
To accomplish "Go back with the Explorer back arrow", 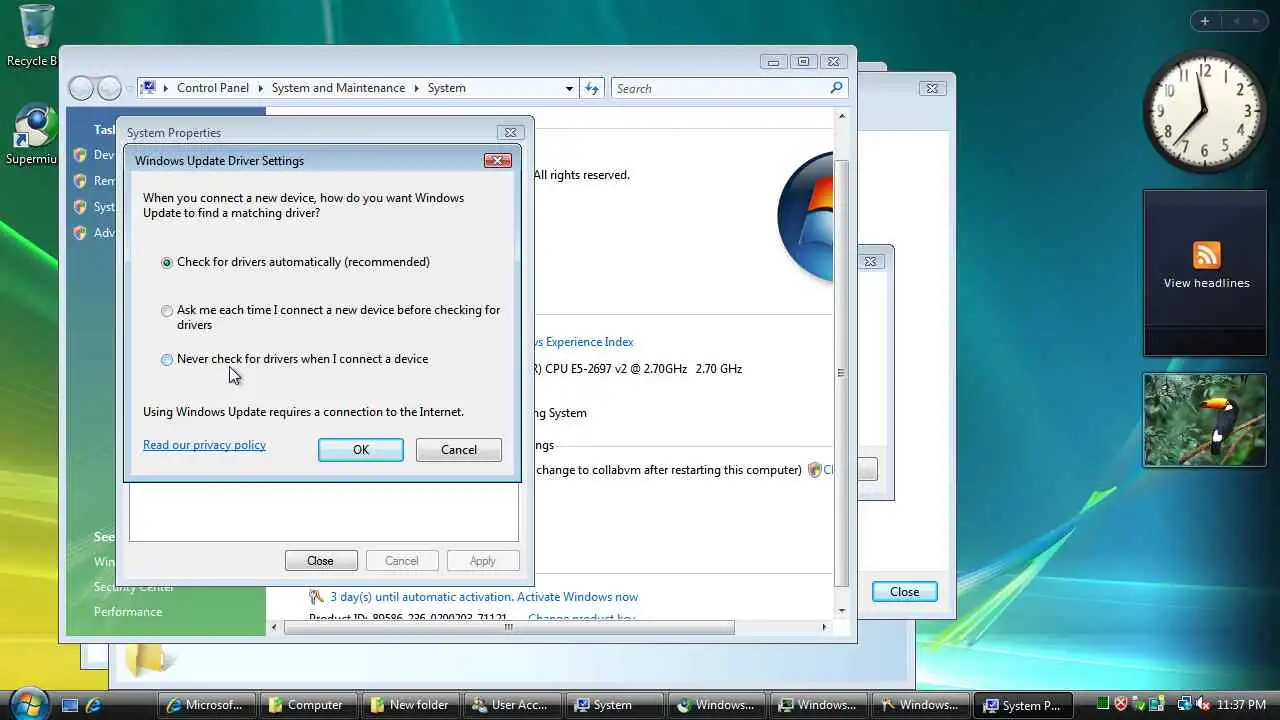I will point(81,88).
